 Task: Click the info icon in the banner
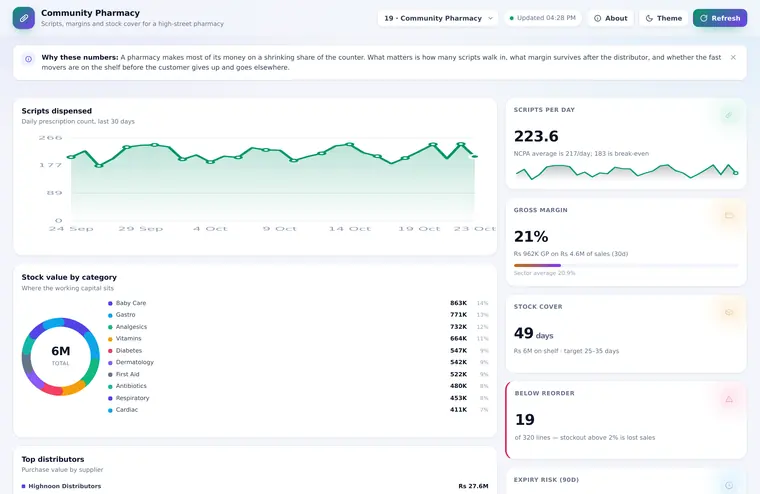pyautogui.click(x=29, y=59)
